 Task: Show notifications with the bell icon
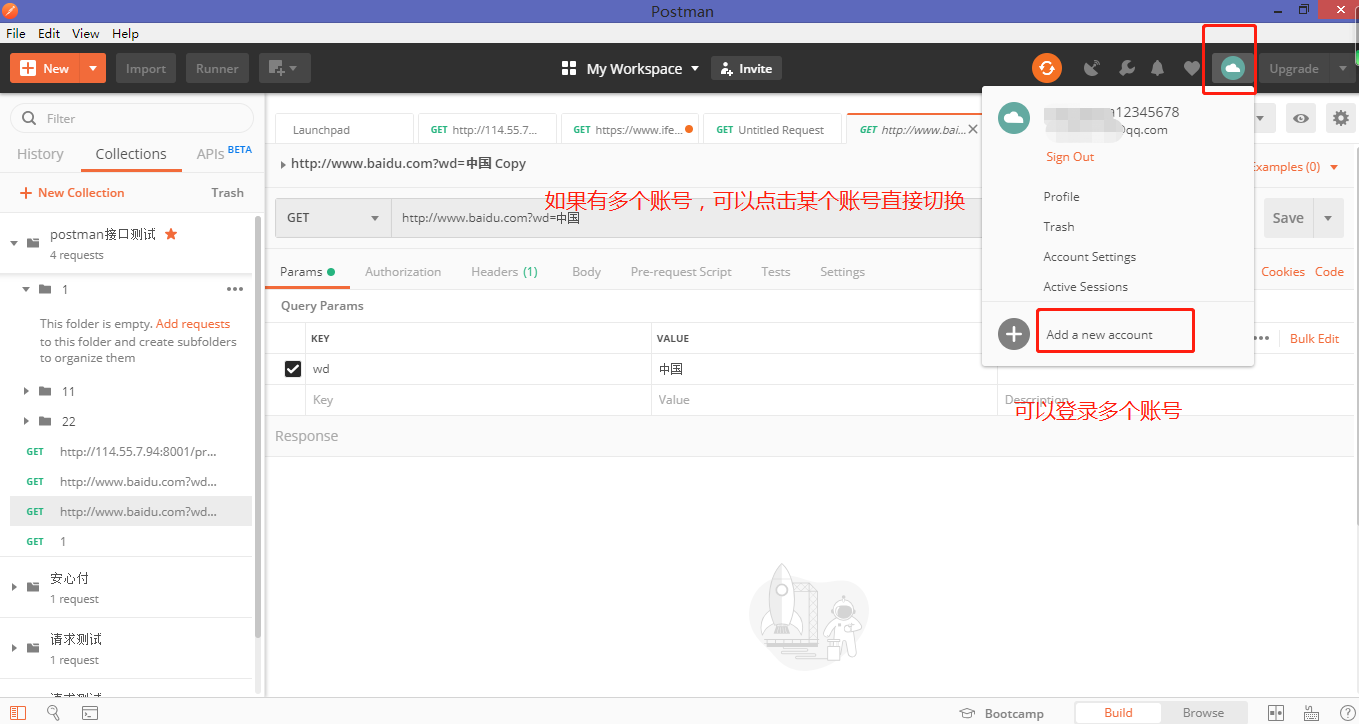[x=1158, y=68]
